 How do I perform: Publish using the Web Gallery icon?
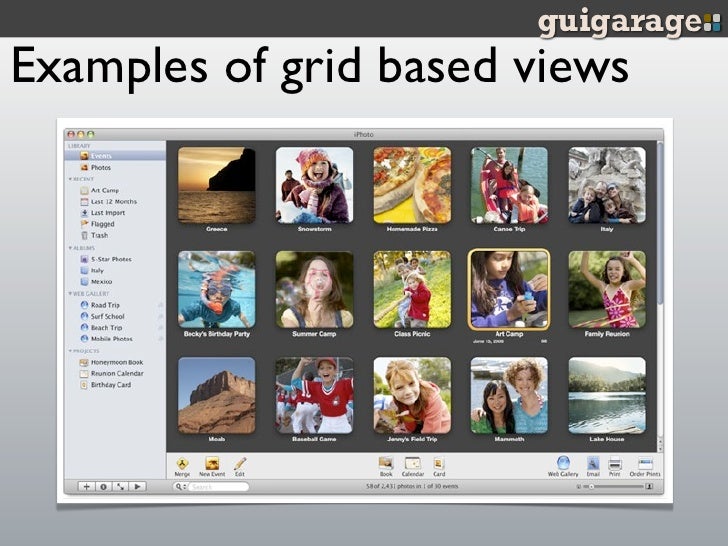tap(563, 463)
